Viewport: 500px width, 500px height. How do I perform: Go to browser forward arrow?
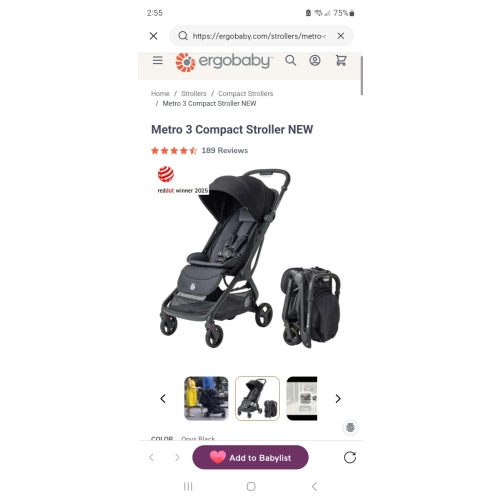click(177, 457)
